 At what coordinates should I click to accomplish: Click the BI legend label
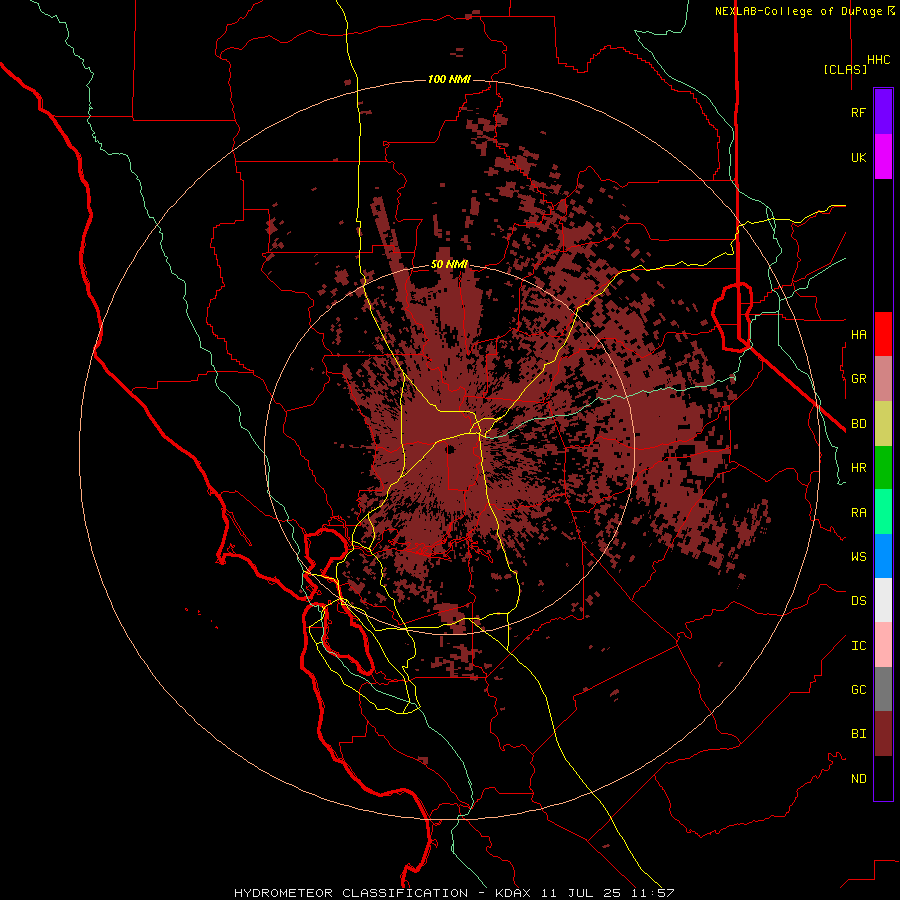click(858, 734)
